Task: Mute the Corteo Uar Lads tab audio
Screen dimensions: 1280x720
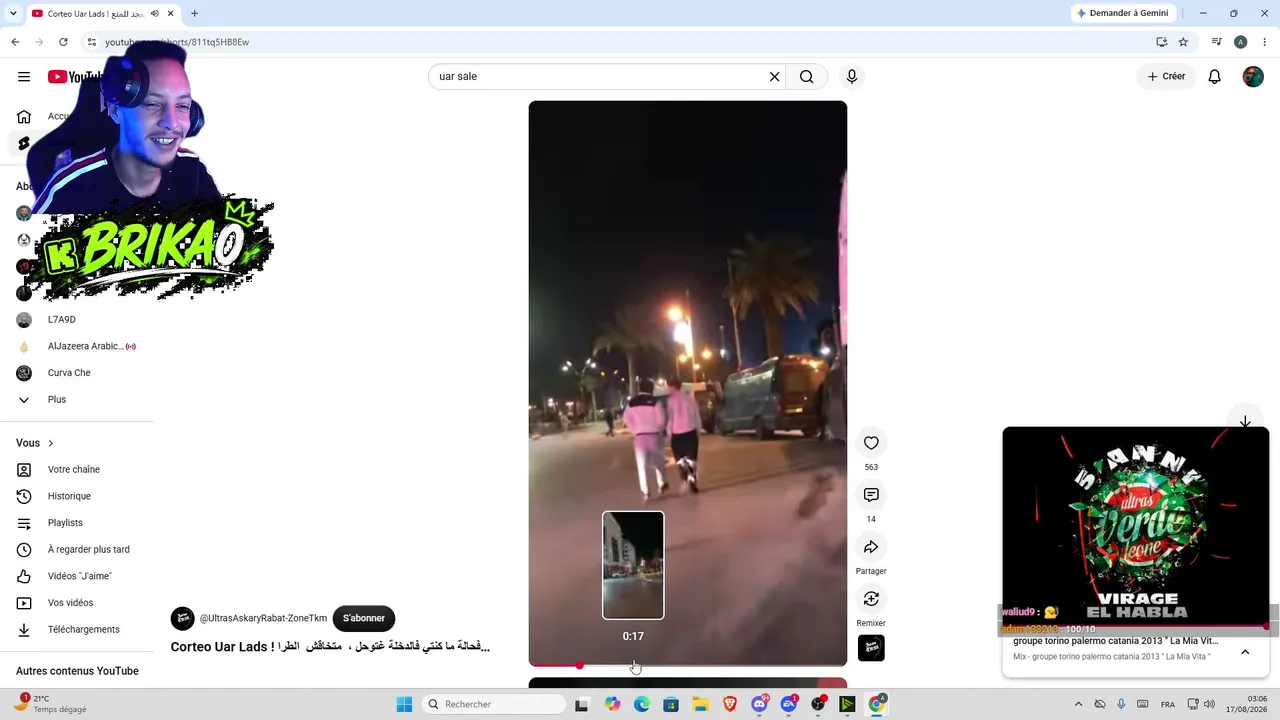Action: point(154,13)
